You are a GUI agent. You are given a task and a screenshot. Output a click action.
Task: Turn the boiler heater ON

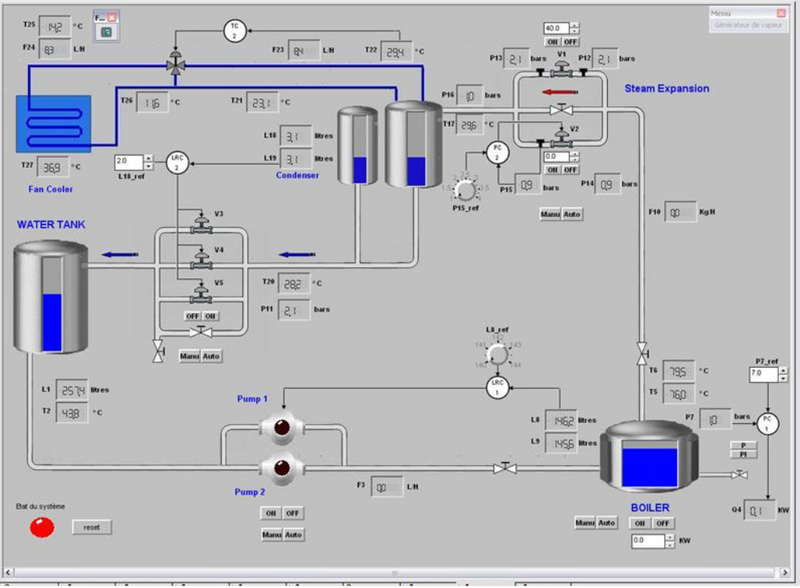pos(641,523)
